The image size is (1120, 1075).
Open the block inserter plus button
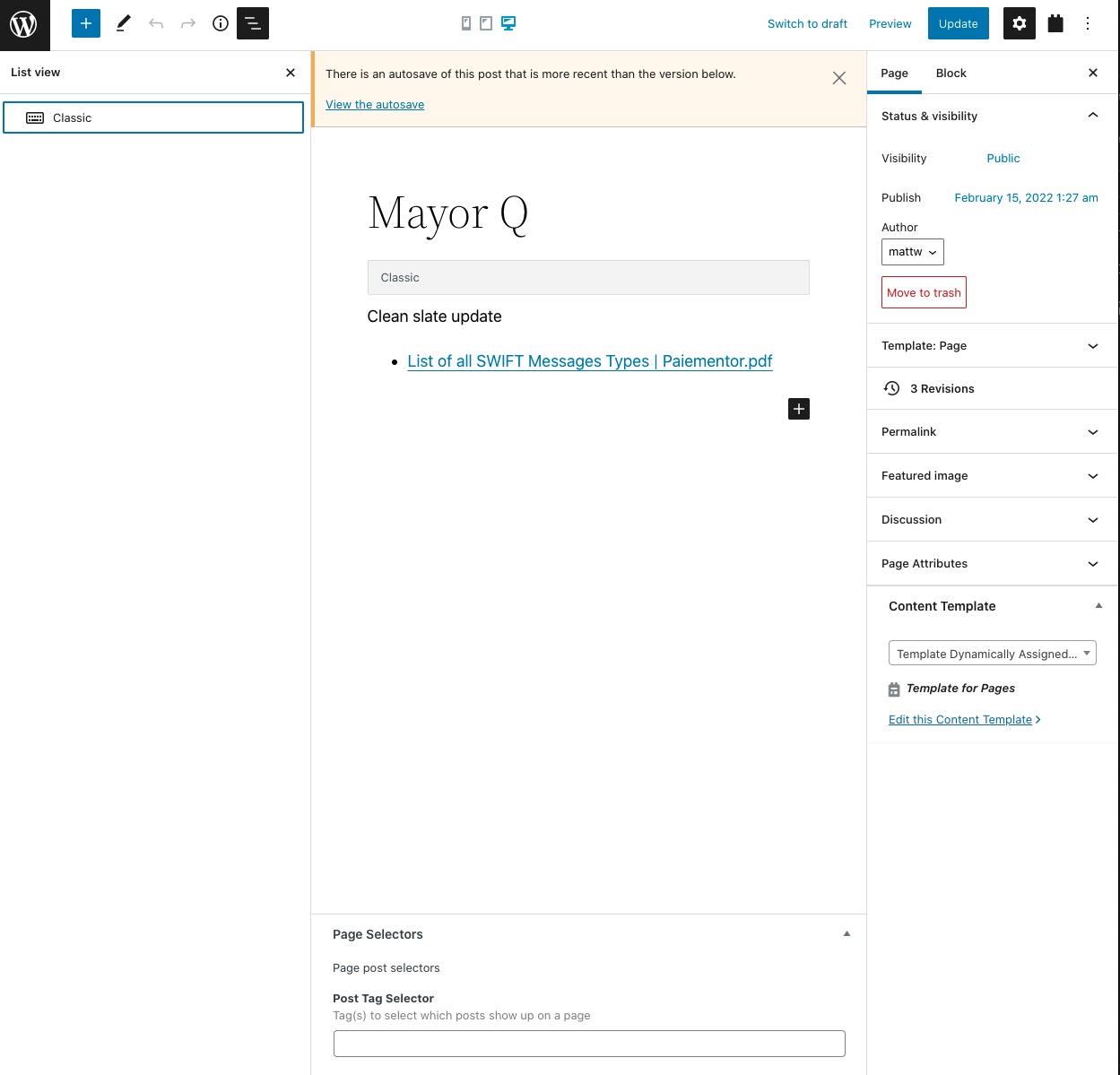click(x=86, y=24)
